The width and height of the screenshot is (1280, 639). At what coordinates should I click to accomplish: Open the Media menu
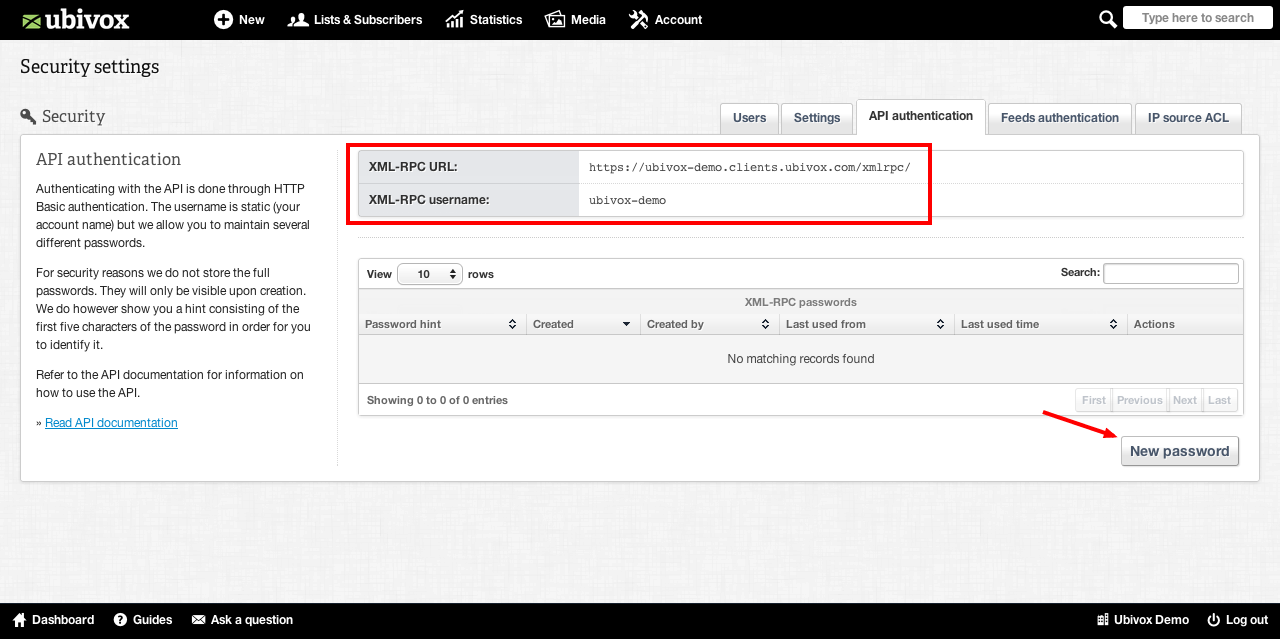(x=575, y=19)
